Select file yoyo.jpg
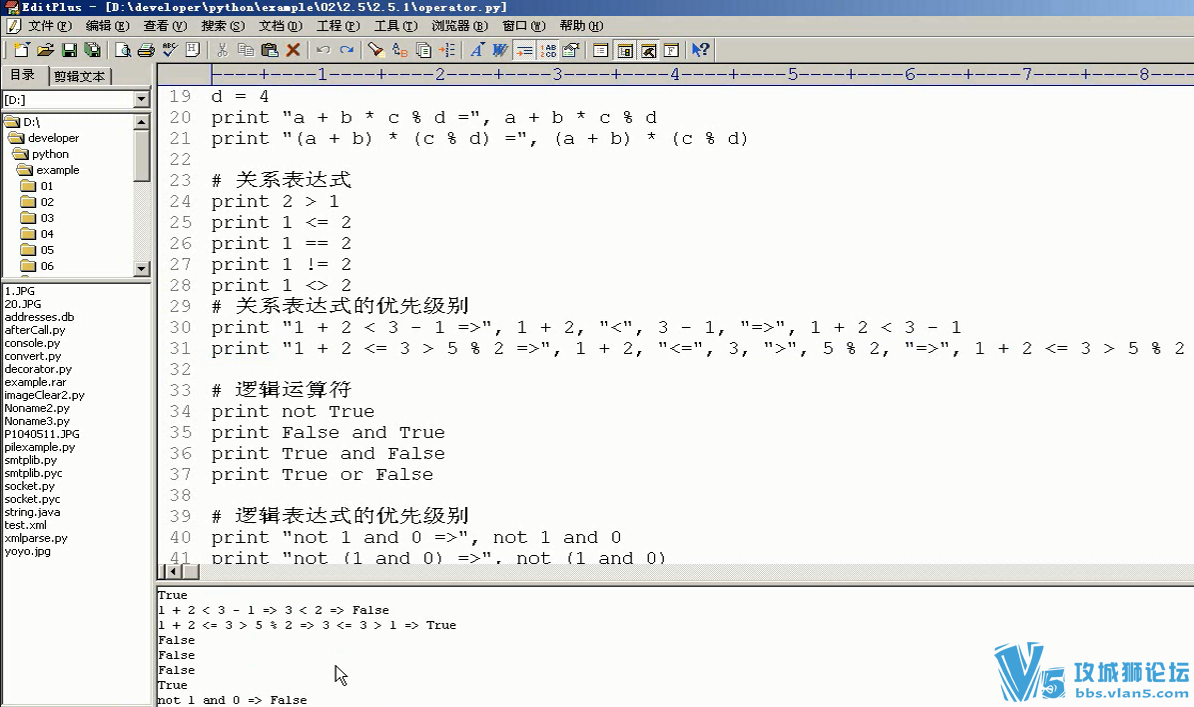 coord(27,551)
